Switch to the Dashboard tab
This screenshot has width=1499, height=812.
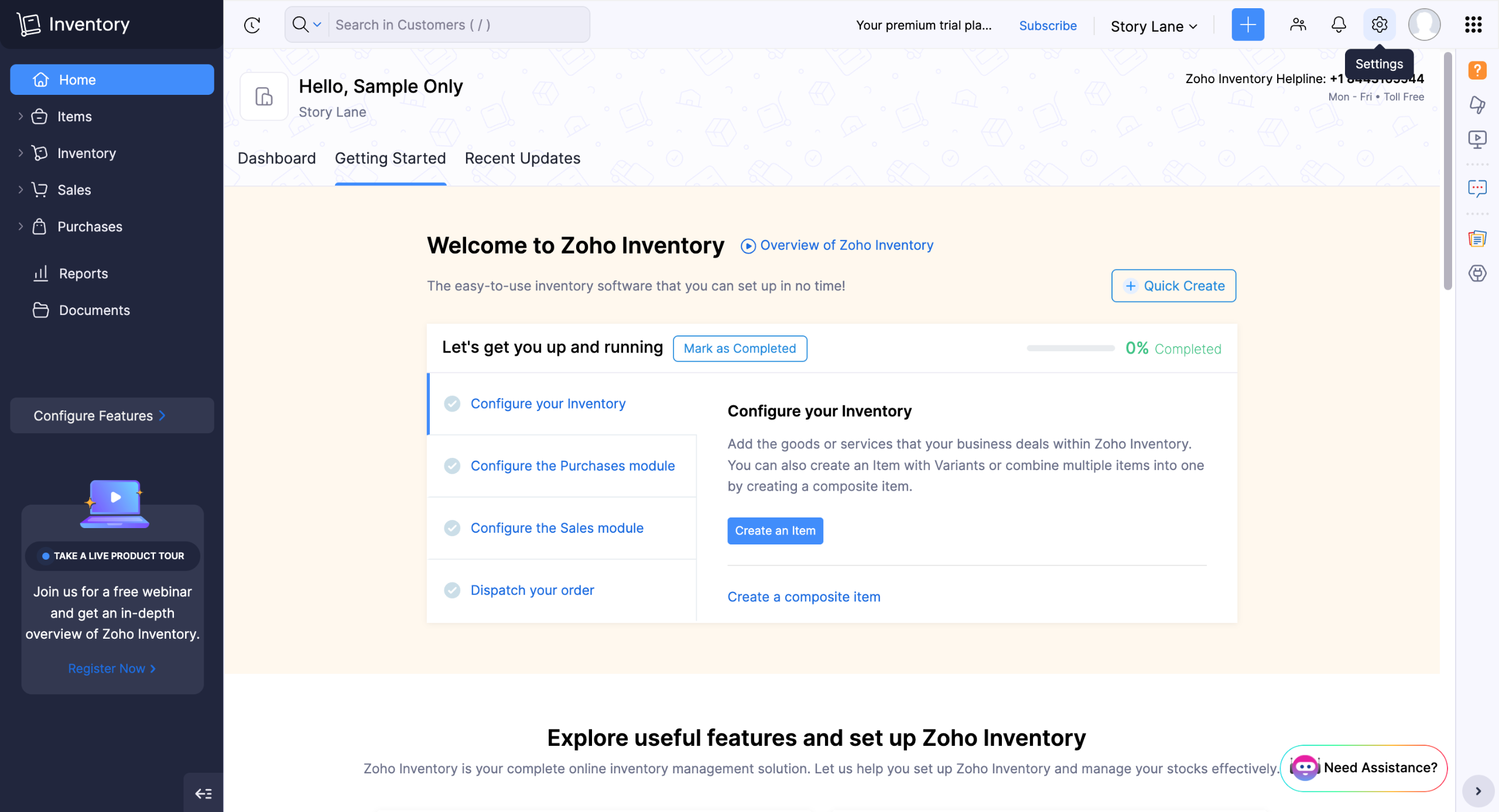point(276,158)
